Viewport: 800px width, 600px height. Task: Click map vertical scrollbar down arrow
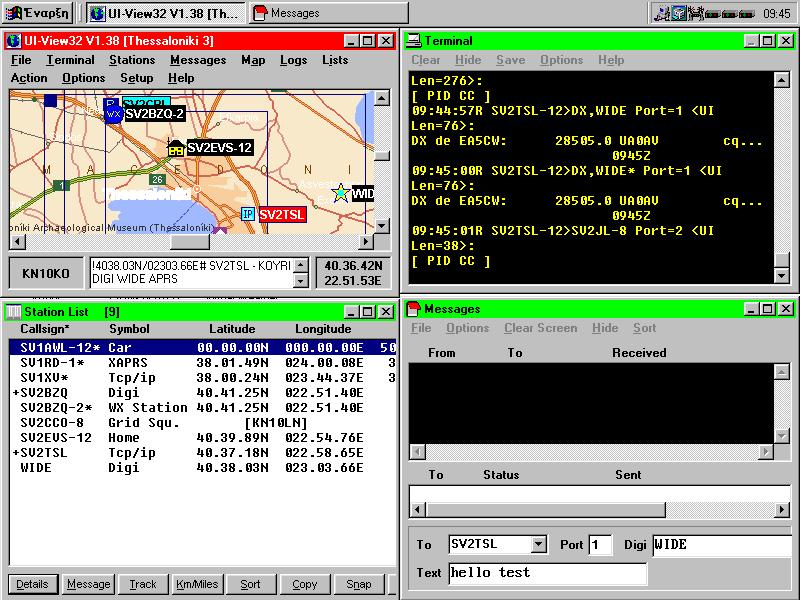click(382, 225)
